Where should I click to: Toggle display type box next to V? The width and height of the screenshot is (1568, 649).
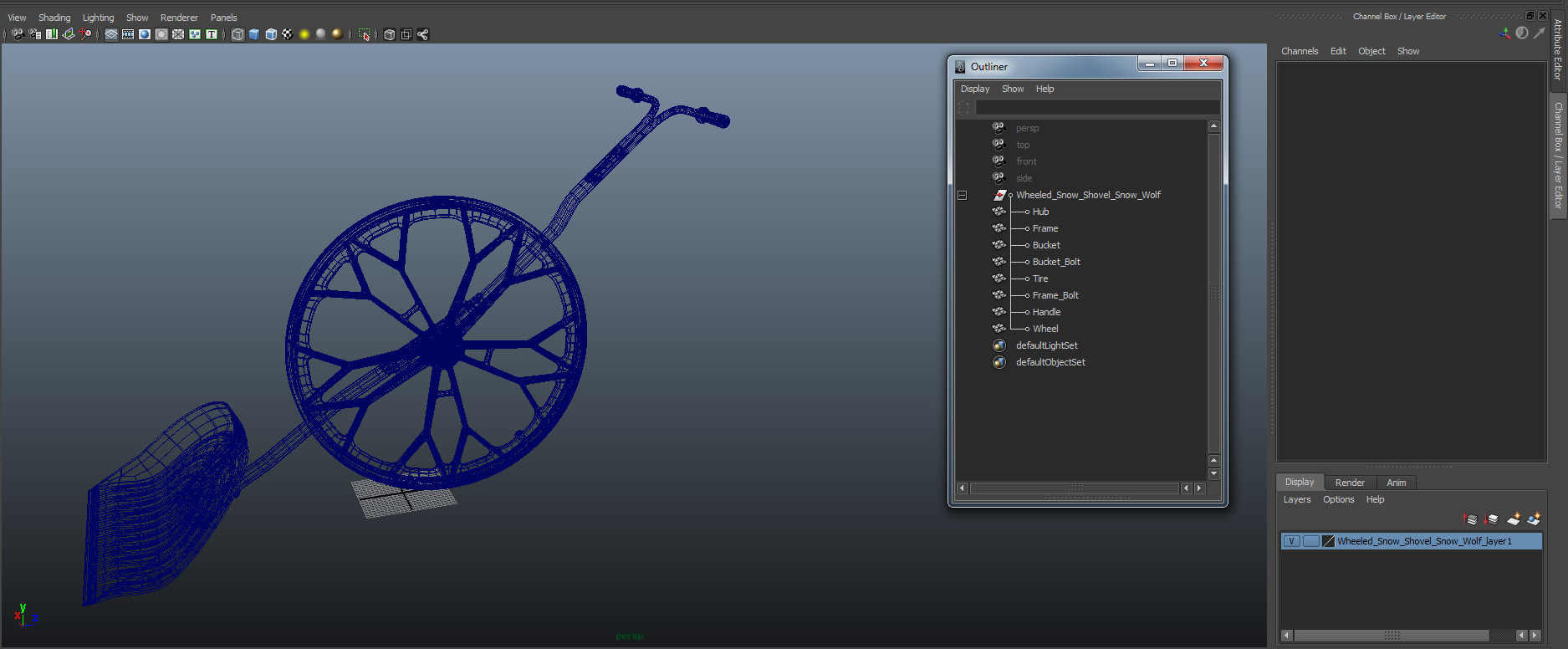click(x=1310, y=541)
